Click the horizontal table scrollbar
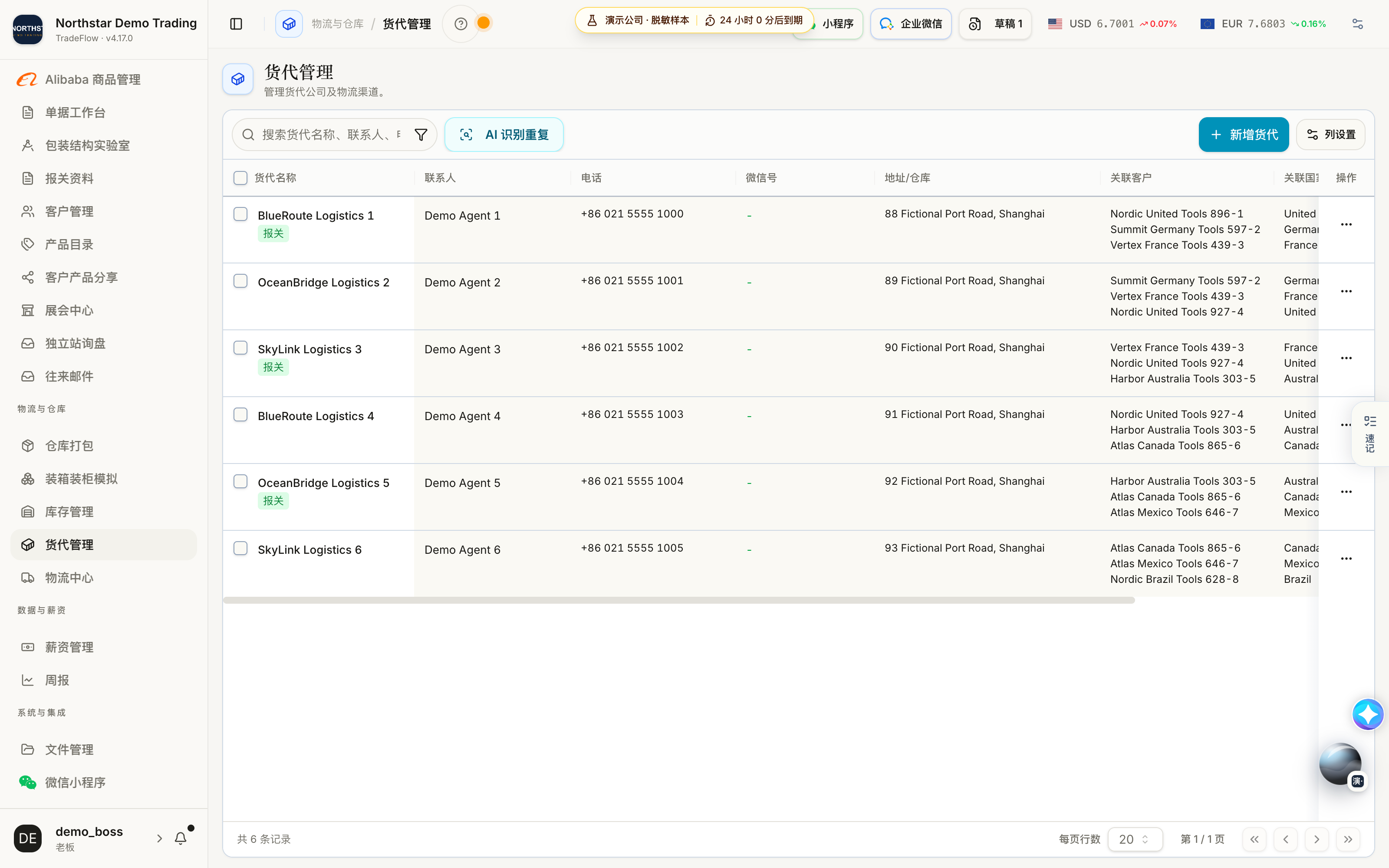 (678, 600)
